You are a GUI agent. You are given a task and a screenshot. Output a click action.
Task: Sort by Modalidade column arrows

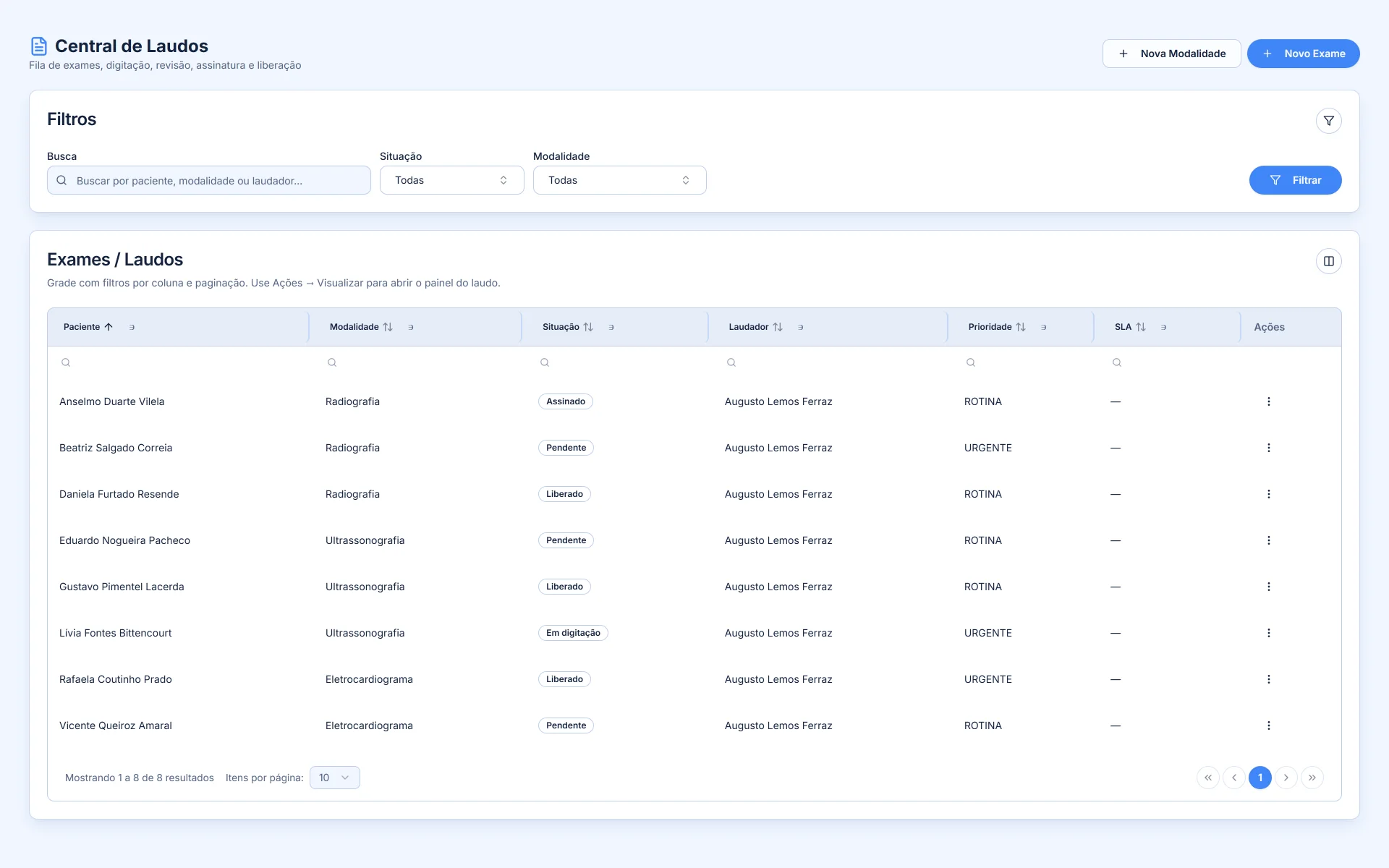388,327
